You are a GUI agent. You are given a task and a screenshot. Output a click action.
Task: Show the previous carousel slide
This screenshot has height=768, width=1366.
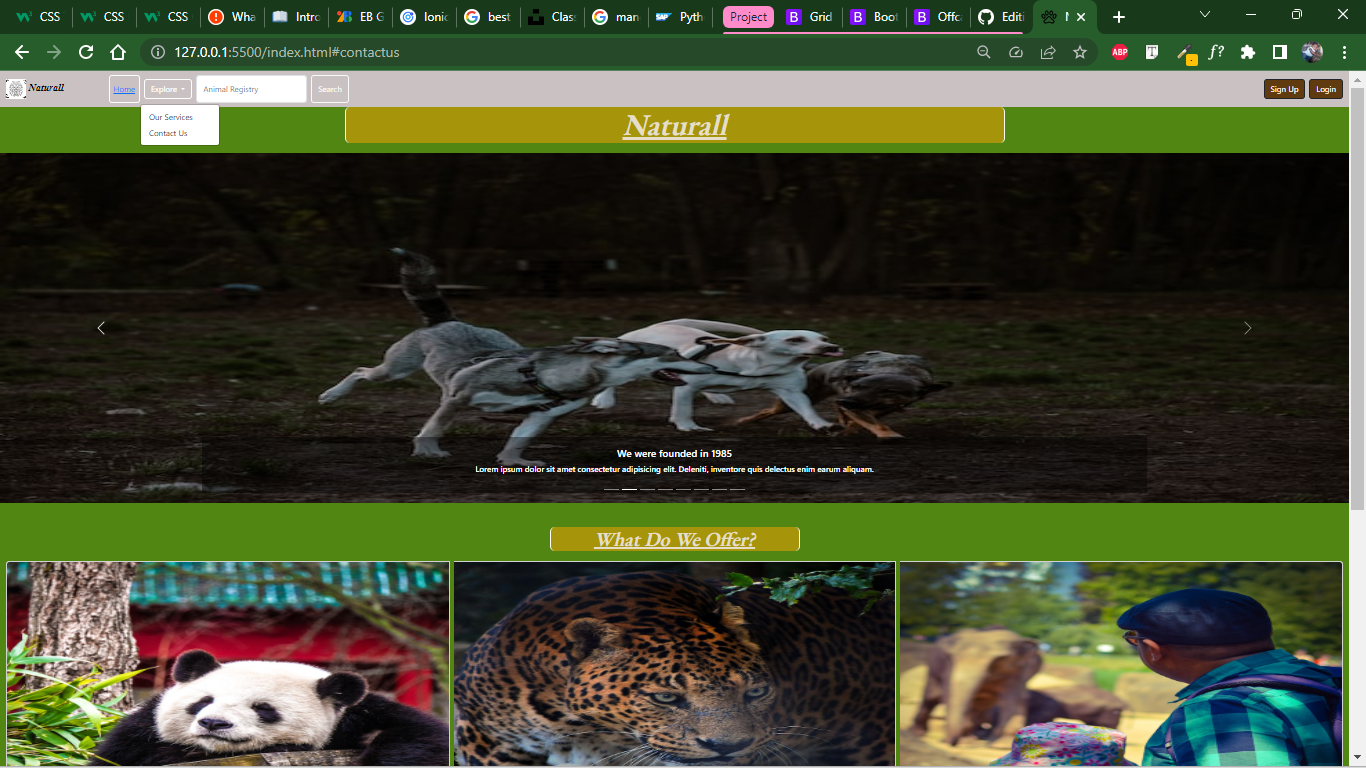pyautogui.click(x=101, y=328)
